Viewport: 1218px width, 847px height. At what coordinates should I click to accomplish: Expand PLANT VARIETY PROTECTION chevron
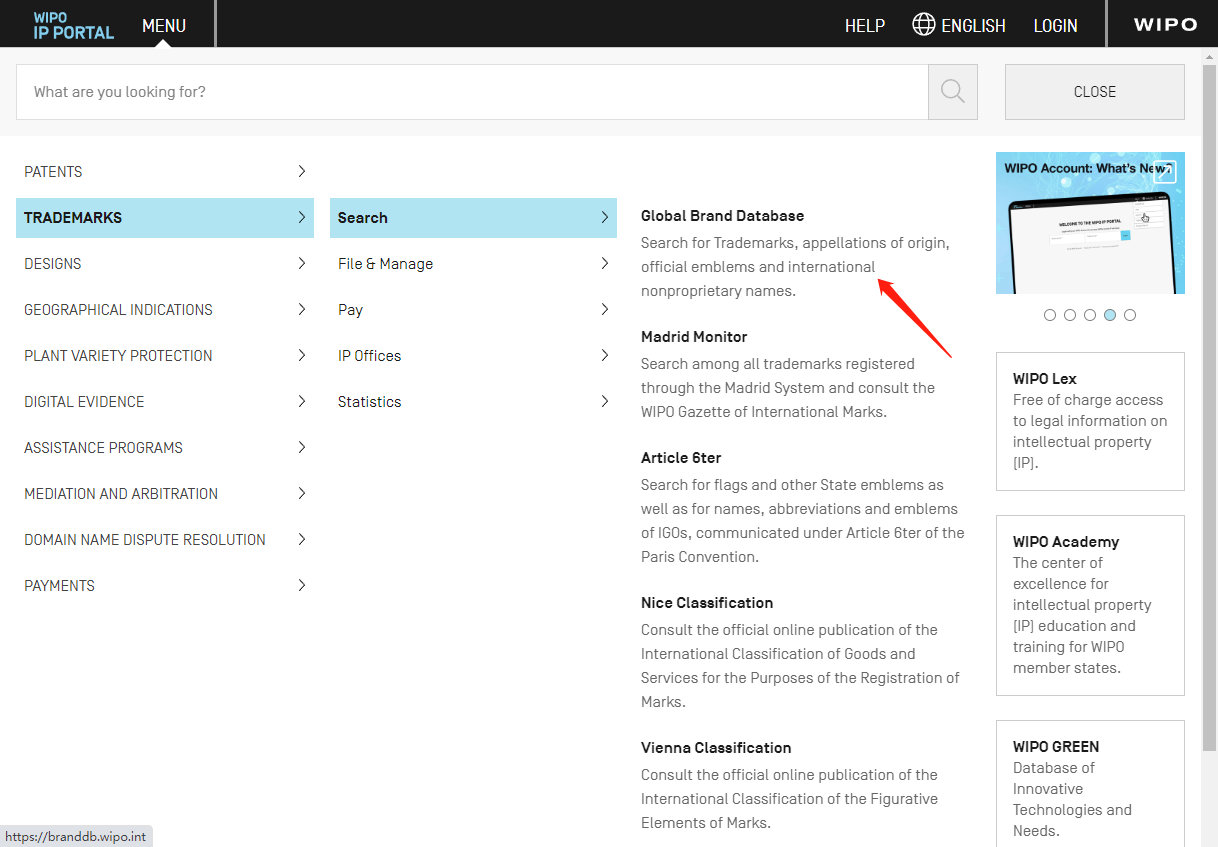[x=302, y=355]
